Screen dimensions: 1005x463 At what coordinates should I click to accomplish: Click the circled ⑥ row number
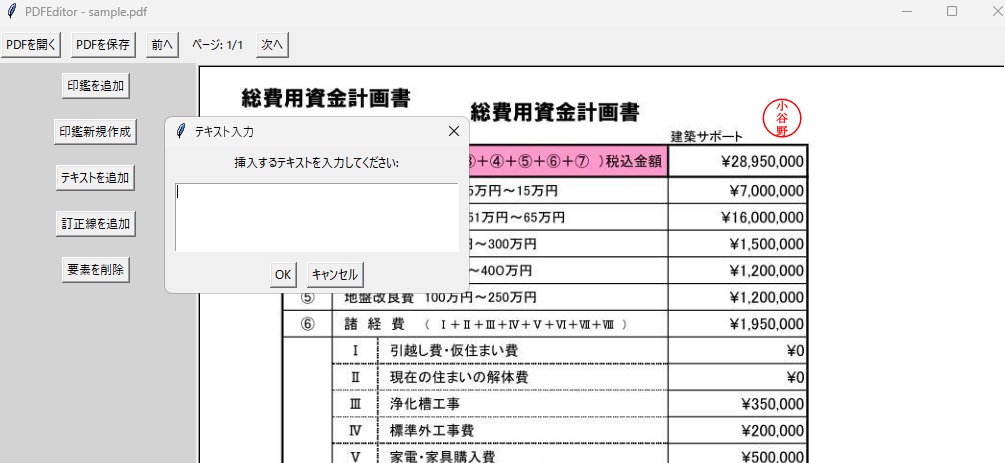tap(308, 324)
